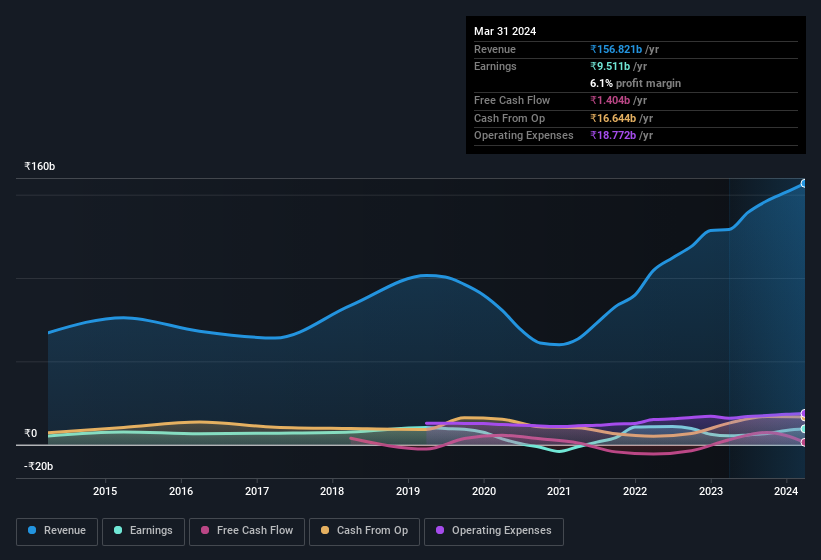821x560 pixels.
Task: Click the ₹18.772b operating expenses value
Action: [613, 136]
